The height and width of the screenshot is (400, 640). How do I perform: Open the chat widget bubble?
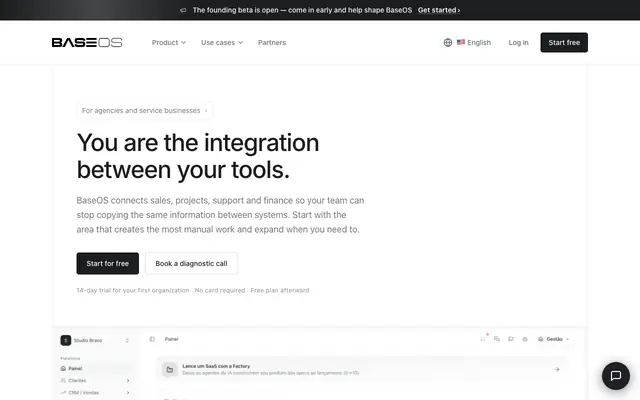pos(616,376)
